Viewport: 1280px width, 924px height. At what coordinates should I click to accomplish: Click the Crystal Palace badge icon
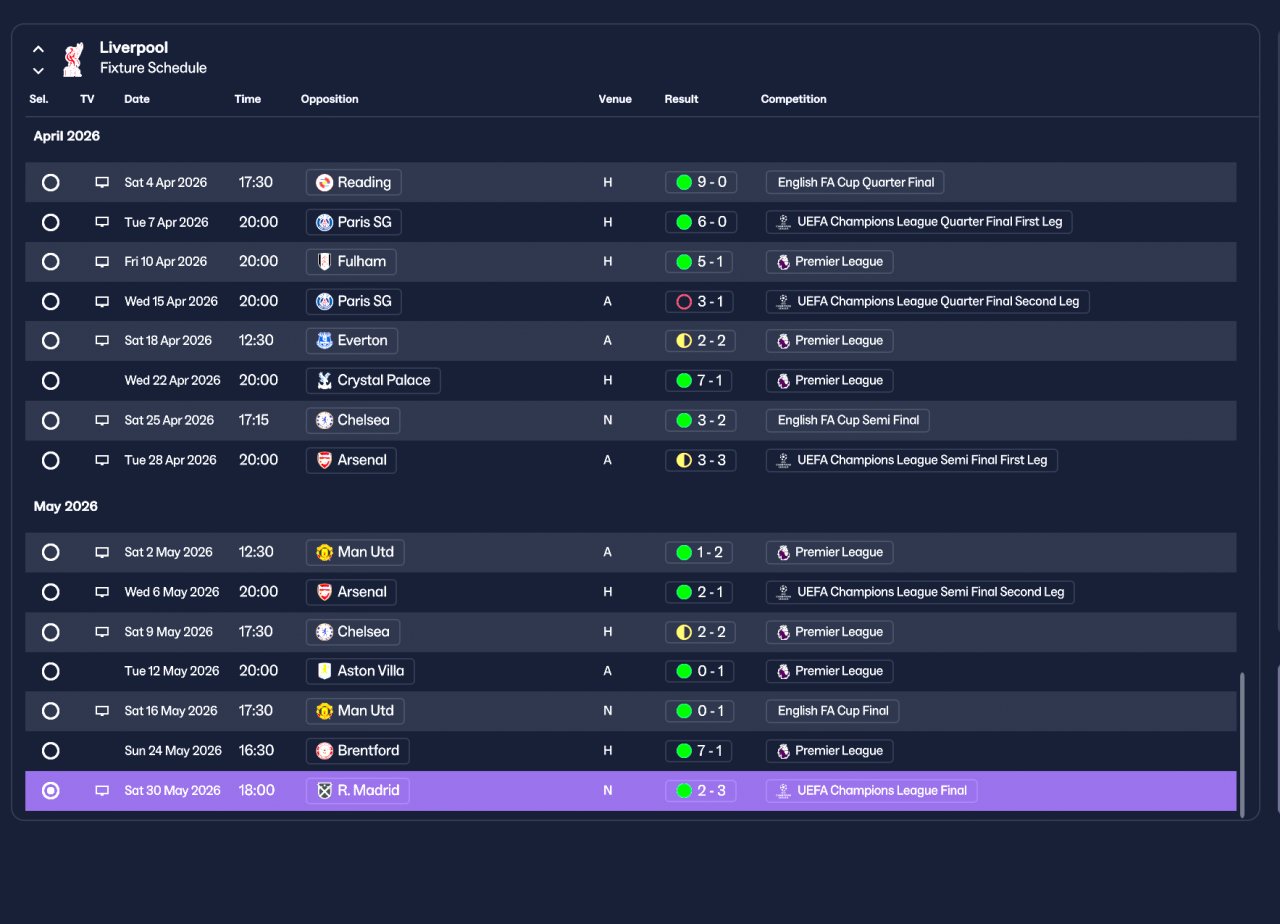[324, 381]
